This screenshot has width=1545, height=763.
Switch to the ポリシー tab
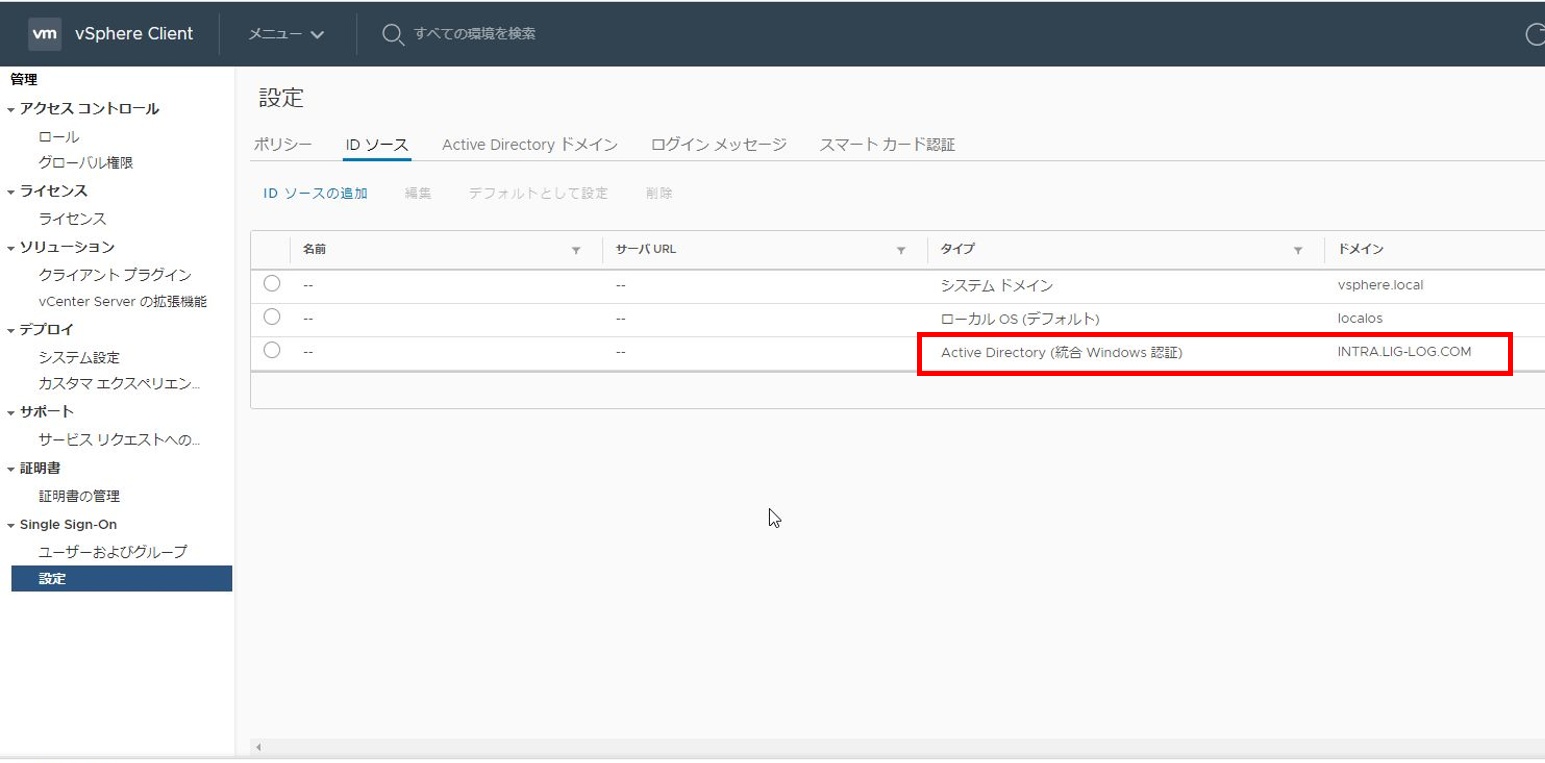tap(283, 144)
